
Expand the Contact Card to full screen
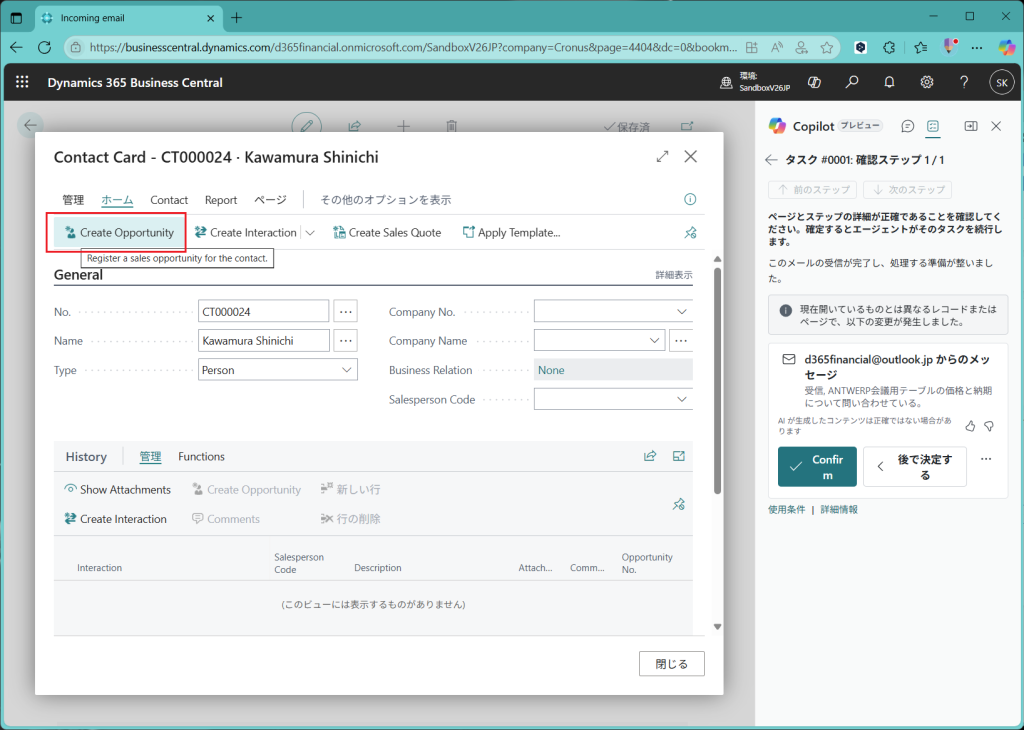662,157
